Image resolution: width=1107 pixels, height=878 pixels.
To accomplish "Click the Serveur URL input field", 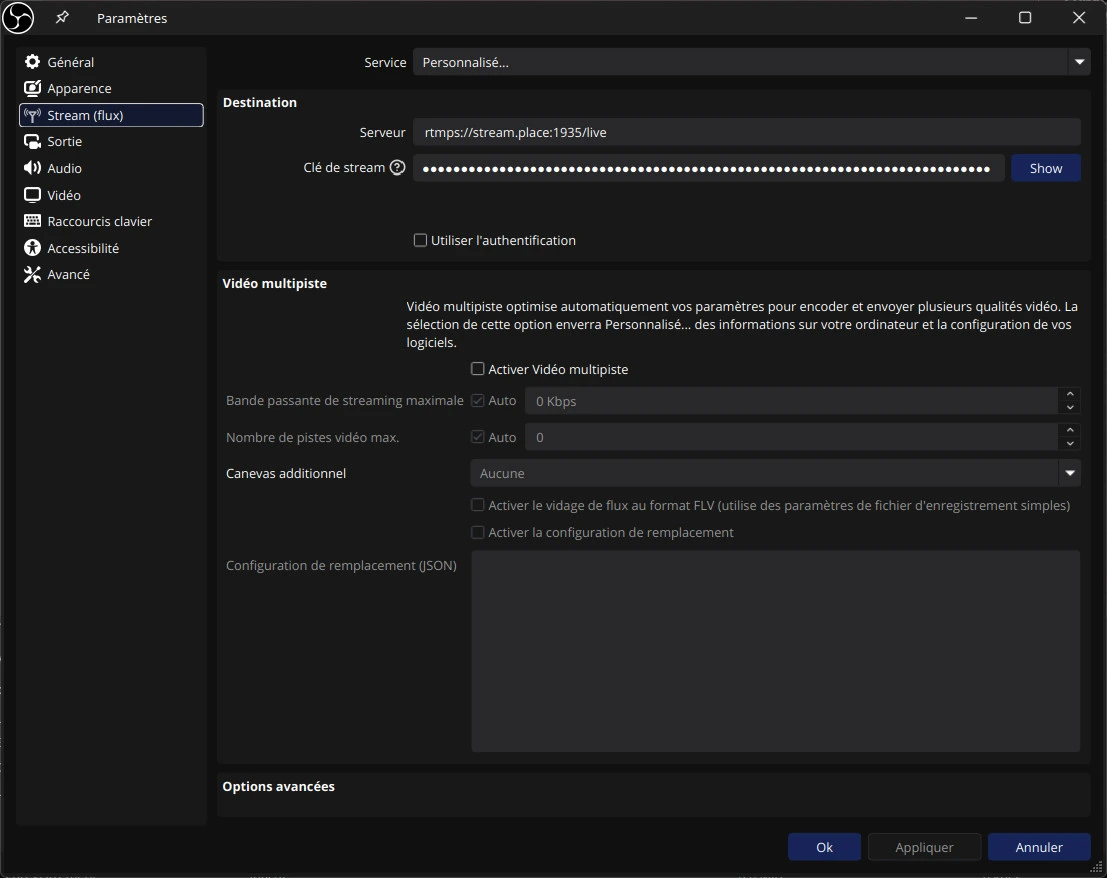I will [x=746, y=132].
